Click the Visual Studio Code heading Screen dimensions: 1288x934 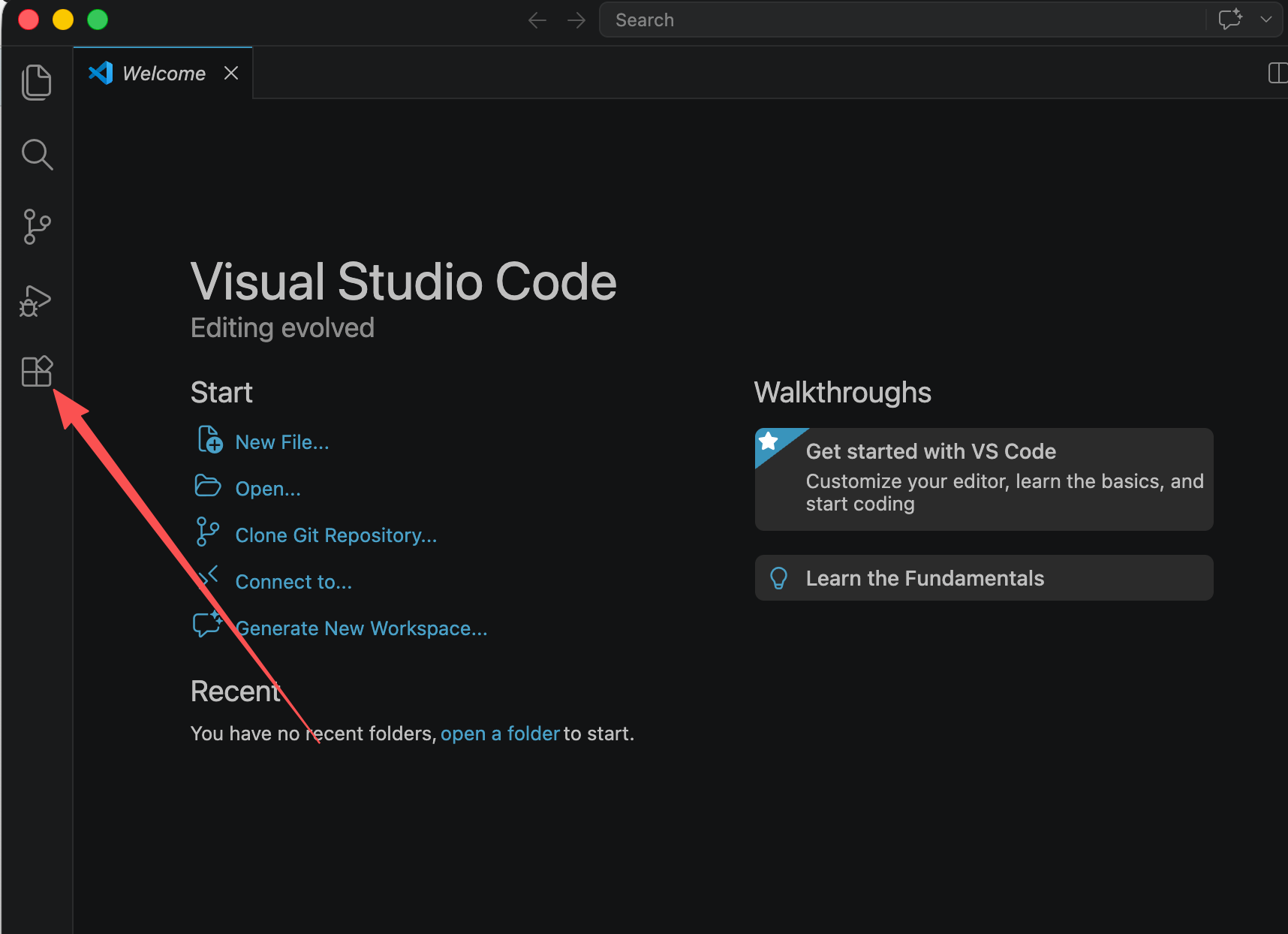click(404, 282)
